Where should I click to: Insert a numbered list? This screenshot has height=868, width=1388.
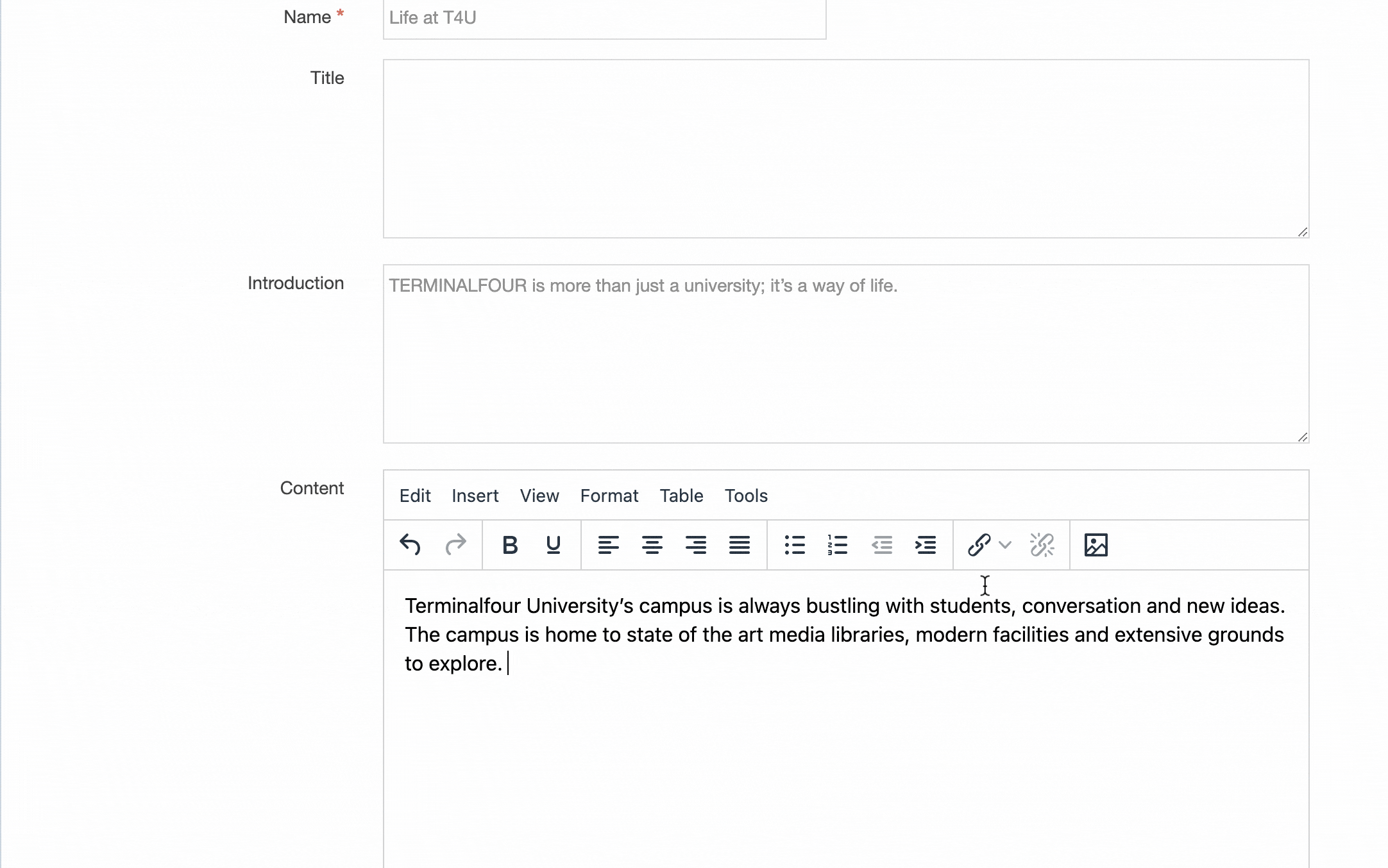pos(838,545)
